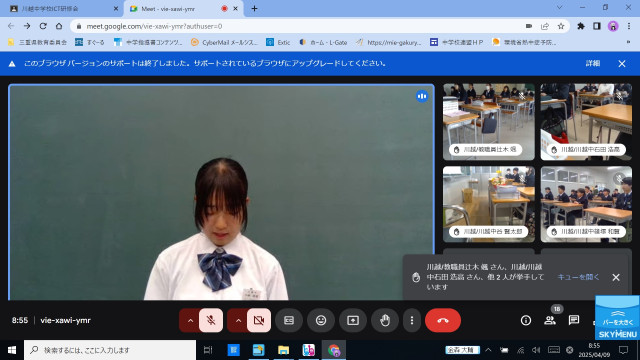The height and width of the screenshot is (360, 640).
Task: Open Chrome profile avatar
Action: pyautogui.click(x=613, y=26)
